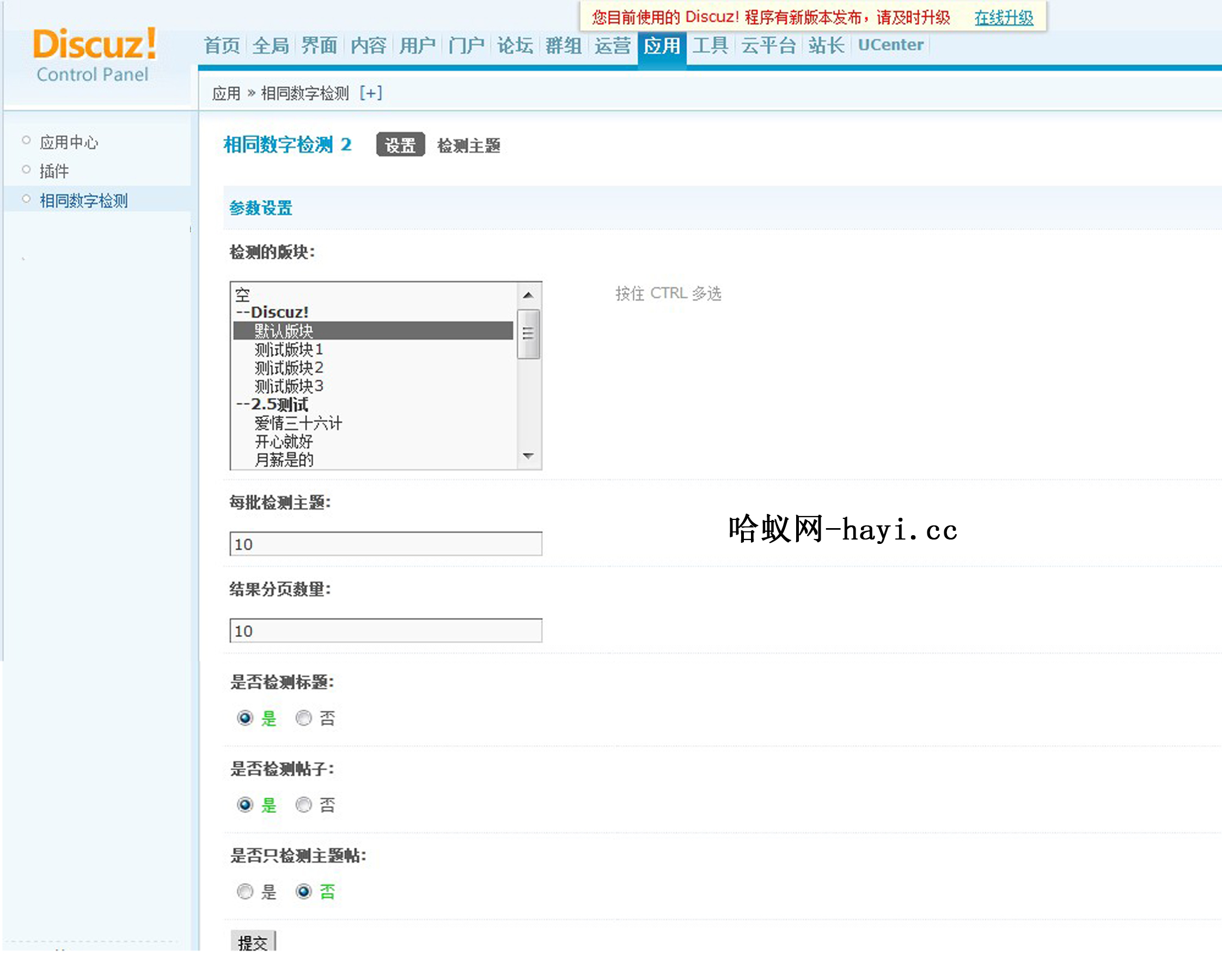The width and height of the screenshot is (1222, 980).
Task: Select 是 for 是否检测标题
Action: point(245,718)
